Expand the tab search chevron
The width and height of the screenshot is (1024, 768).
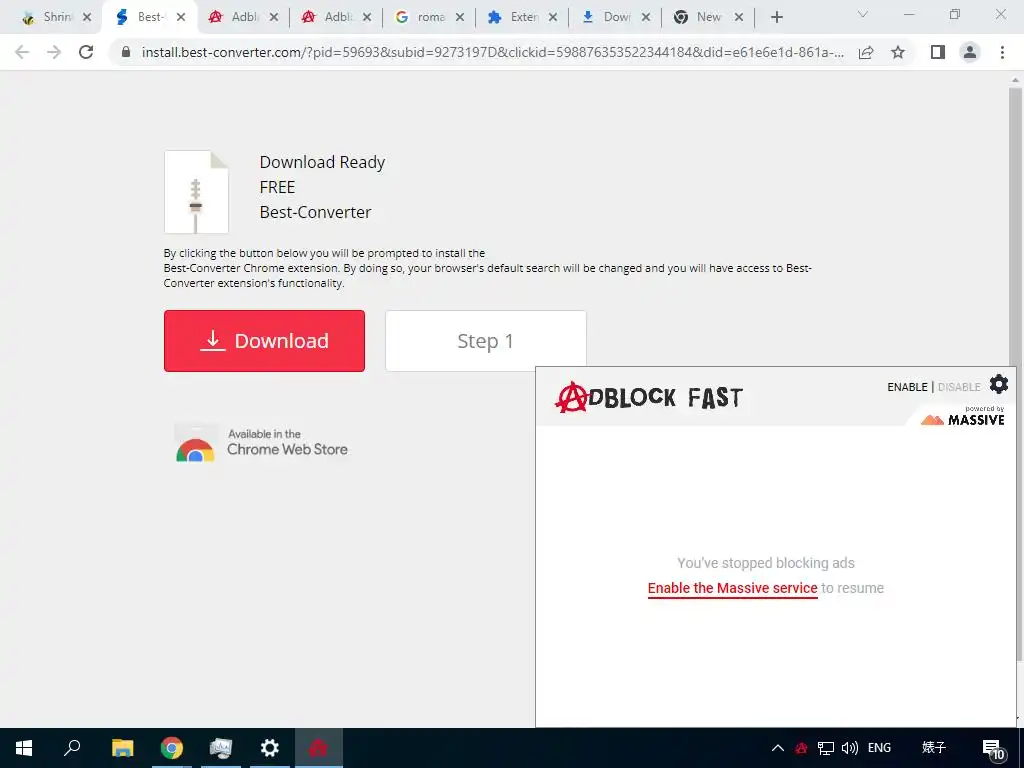863,14
